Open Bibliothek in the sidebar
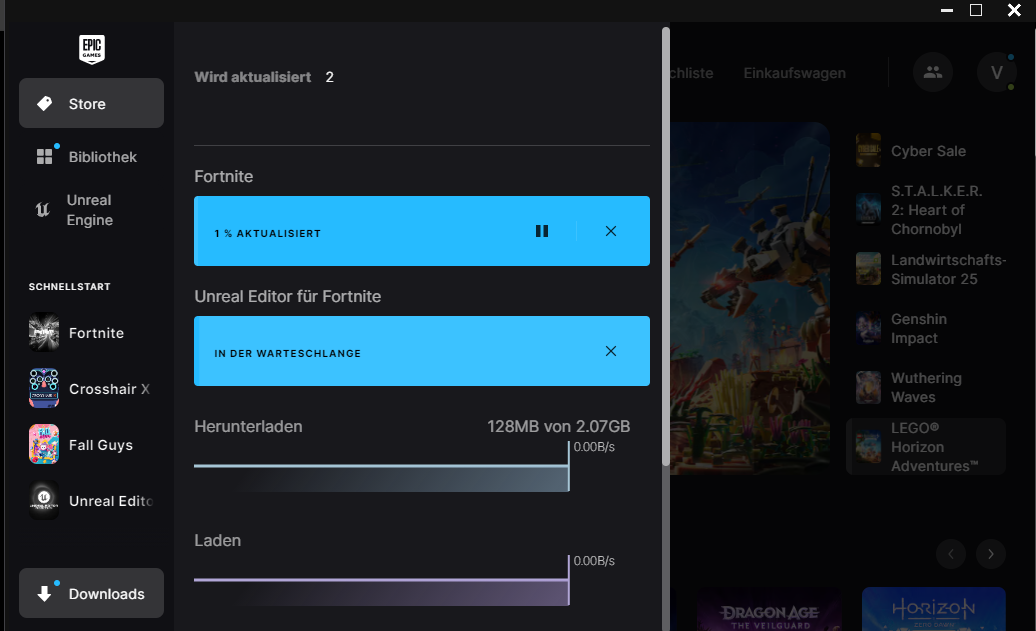 (91, 157)
